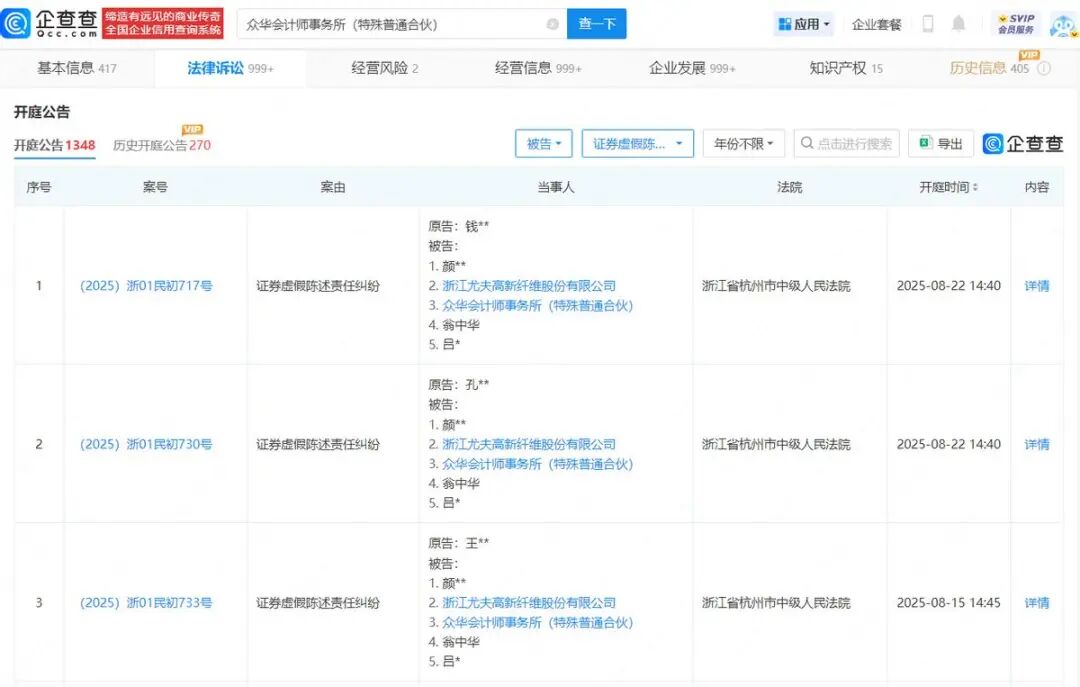
Task: Expand the 证券虚假陈... case type dropdown
Action: click(x=637, y=143)
